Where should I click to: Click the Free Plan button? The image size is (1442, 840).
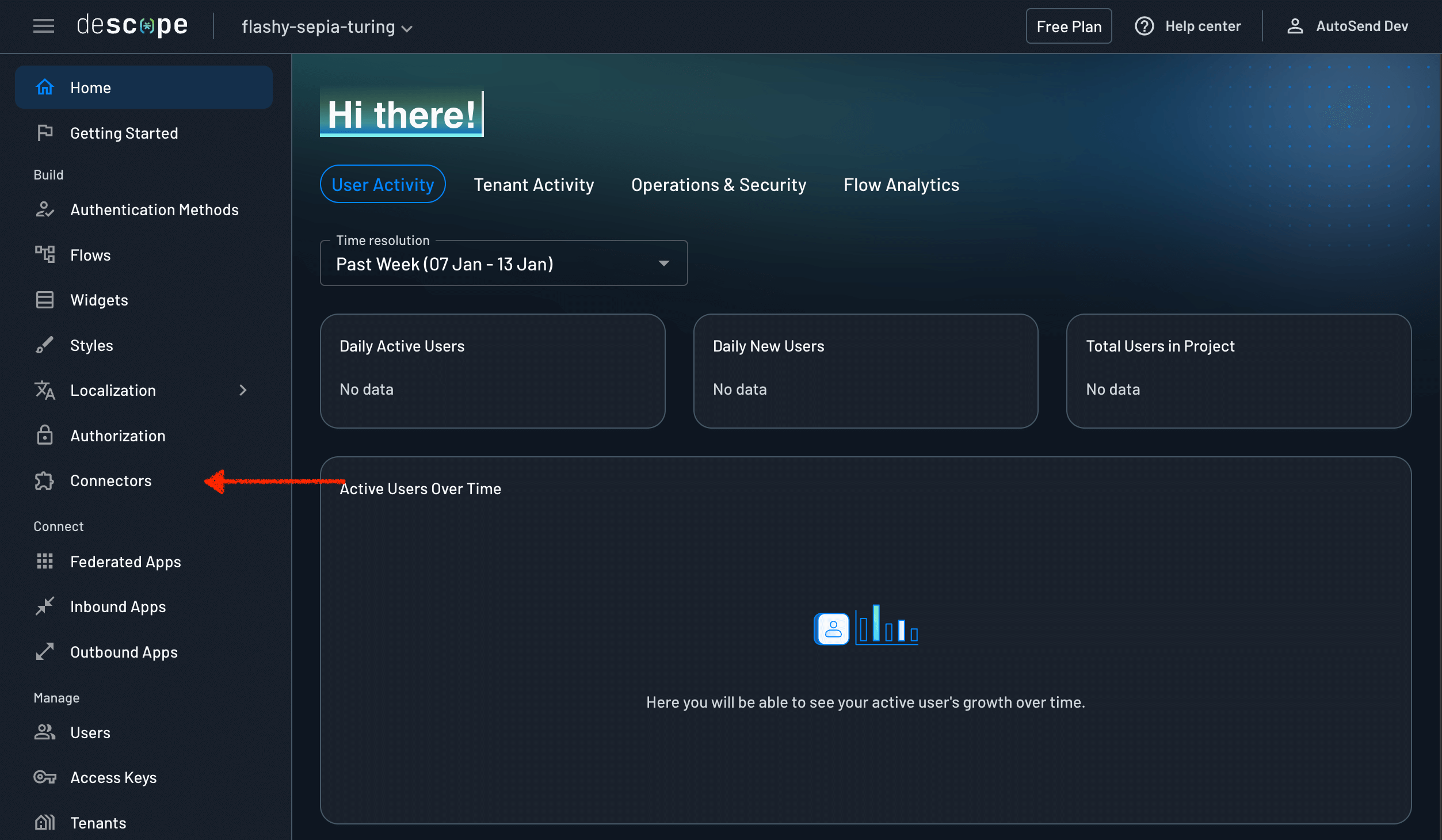[x=1069, y=26]
